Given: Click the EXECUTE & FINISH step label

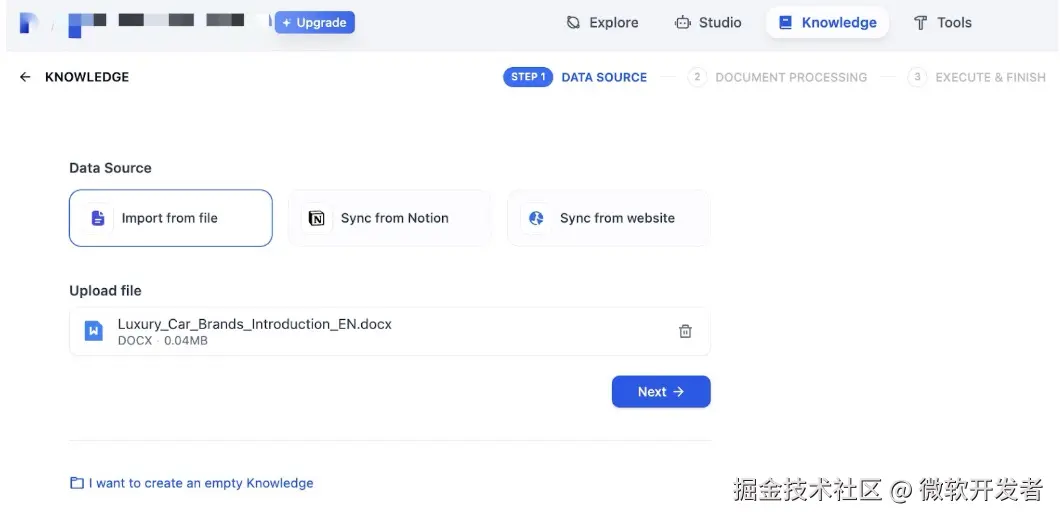Looking at the screenshot, I should (x=990, y=77).
